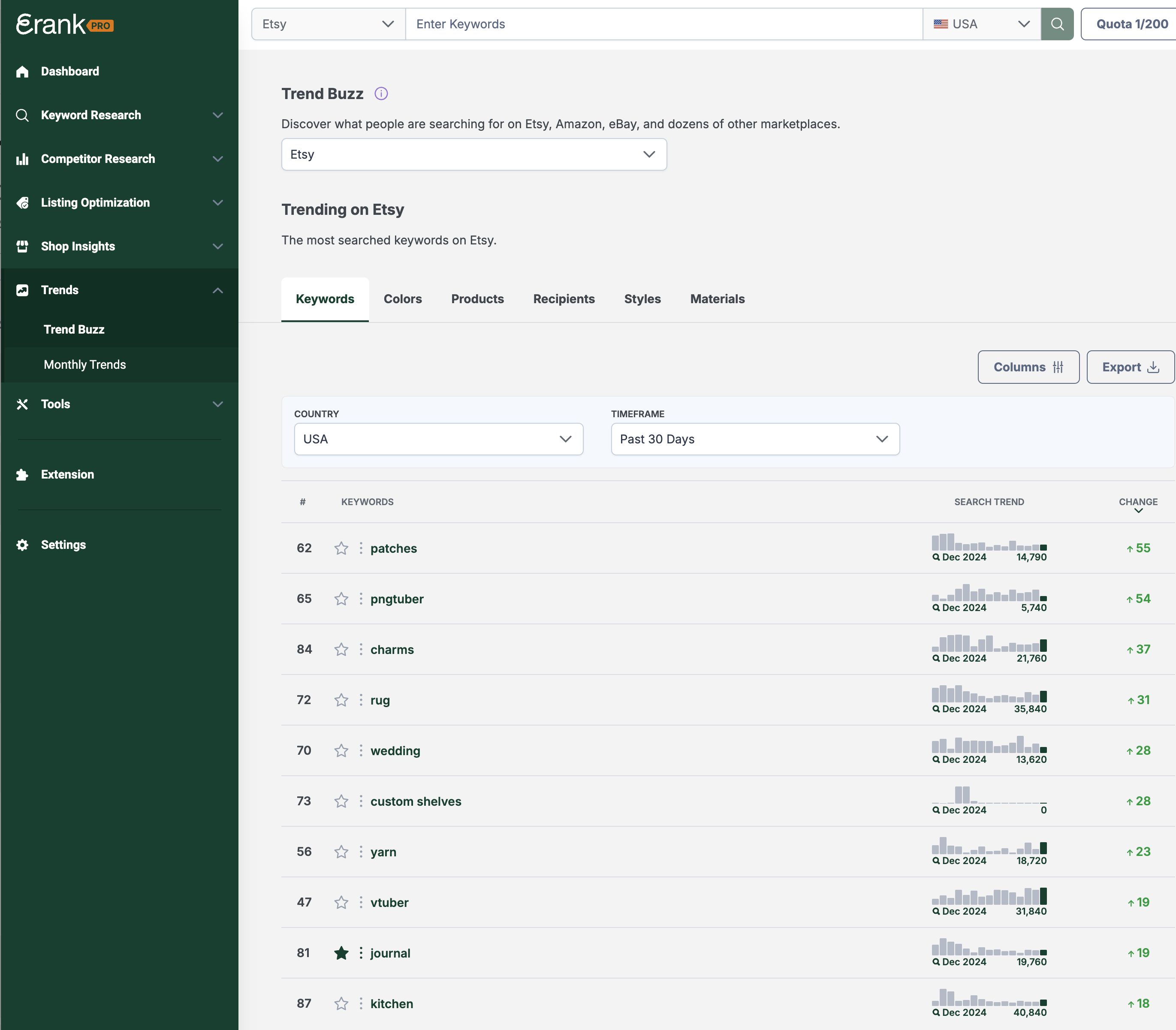This screenshot has width=1176, height=1030.
Task: Click the Trend Buzz sidebar icon
Action: pyautogui.click(x=74, y=328)
